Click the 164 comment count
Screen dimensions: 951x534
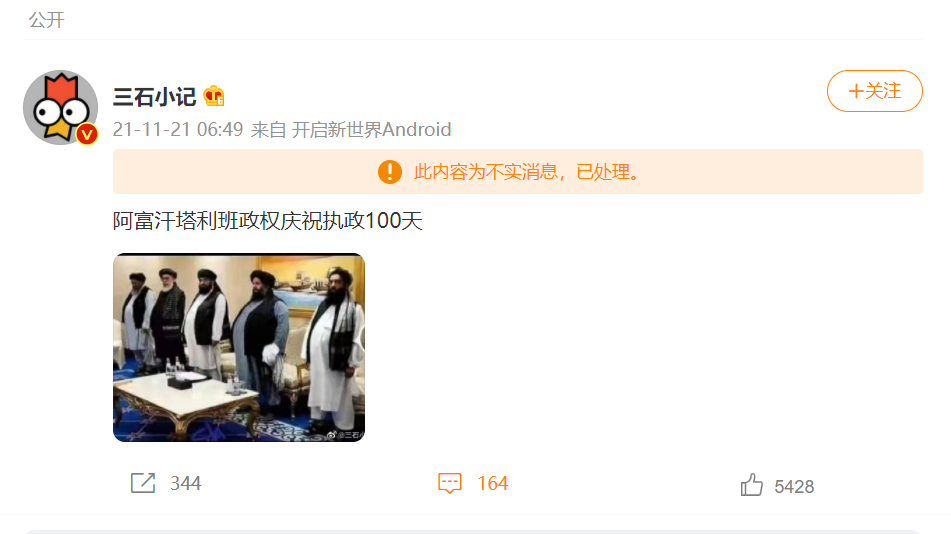[492, 484]
